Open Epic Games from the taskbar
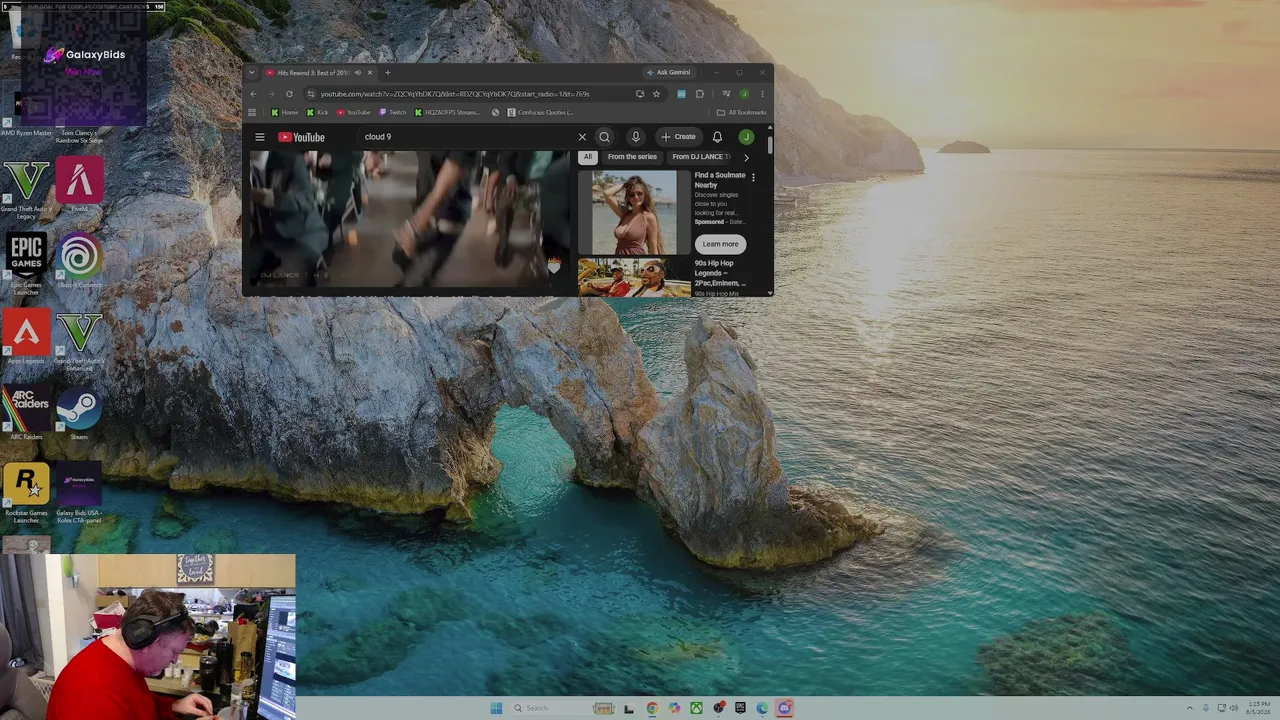The image size is (1280, 720). 740,708
